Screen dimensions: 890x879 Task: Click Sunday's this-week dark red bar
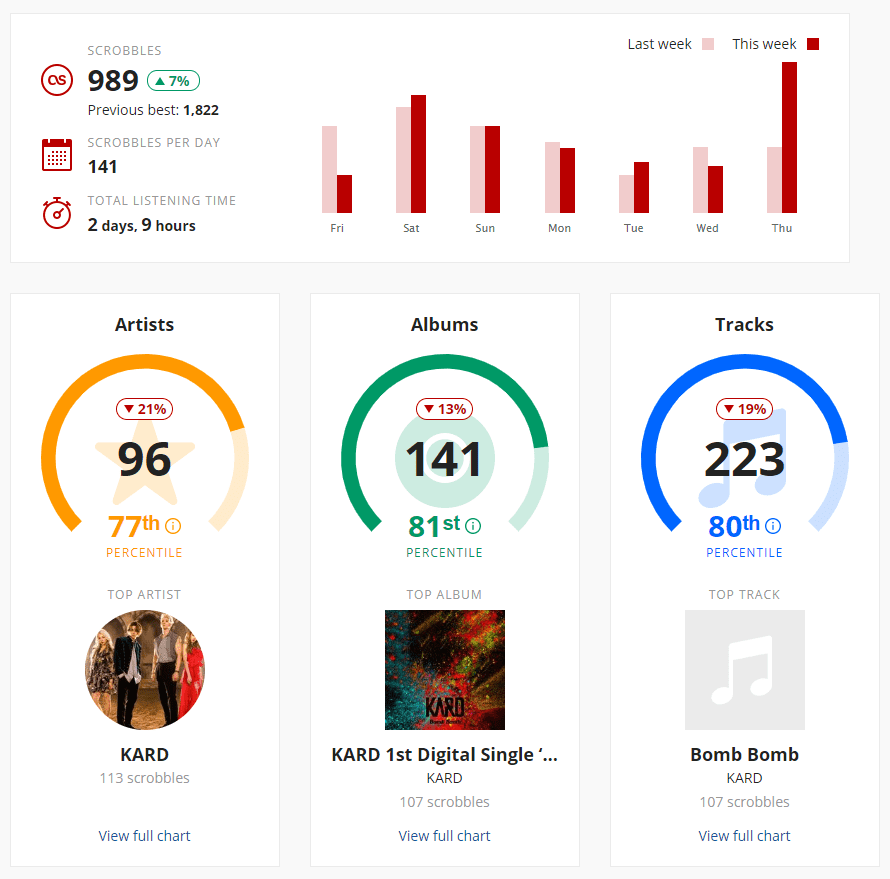click(x=492, y=169)
